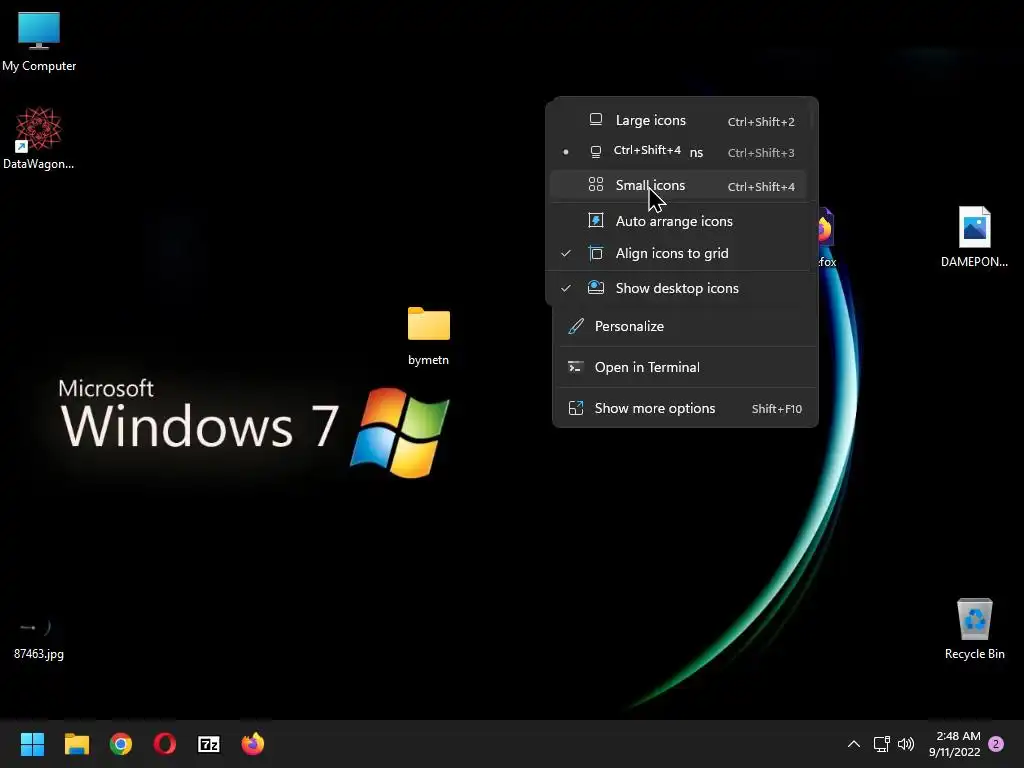Launch Google Chrome from taskbar

pyautogui.click(x=121, y=744)
